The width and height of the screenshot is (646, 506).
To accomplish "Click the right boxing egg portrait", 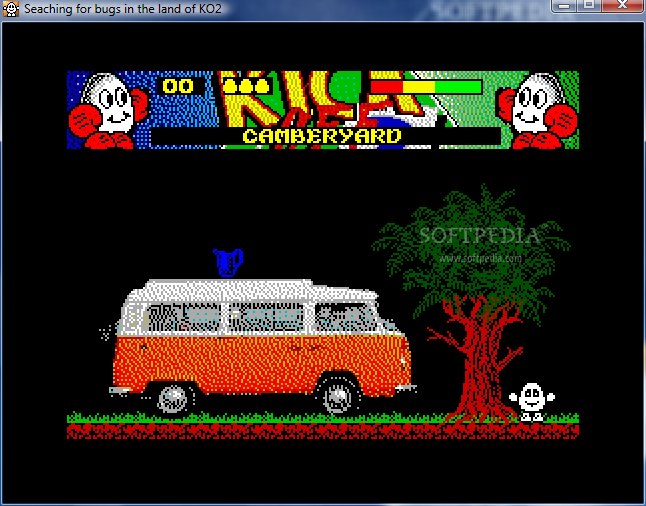I will 537,110.
